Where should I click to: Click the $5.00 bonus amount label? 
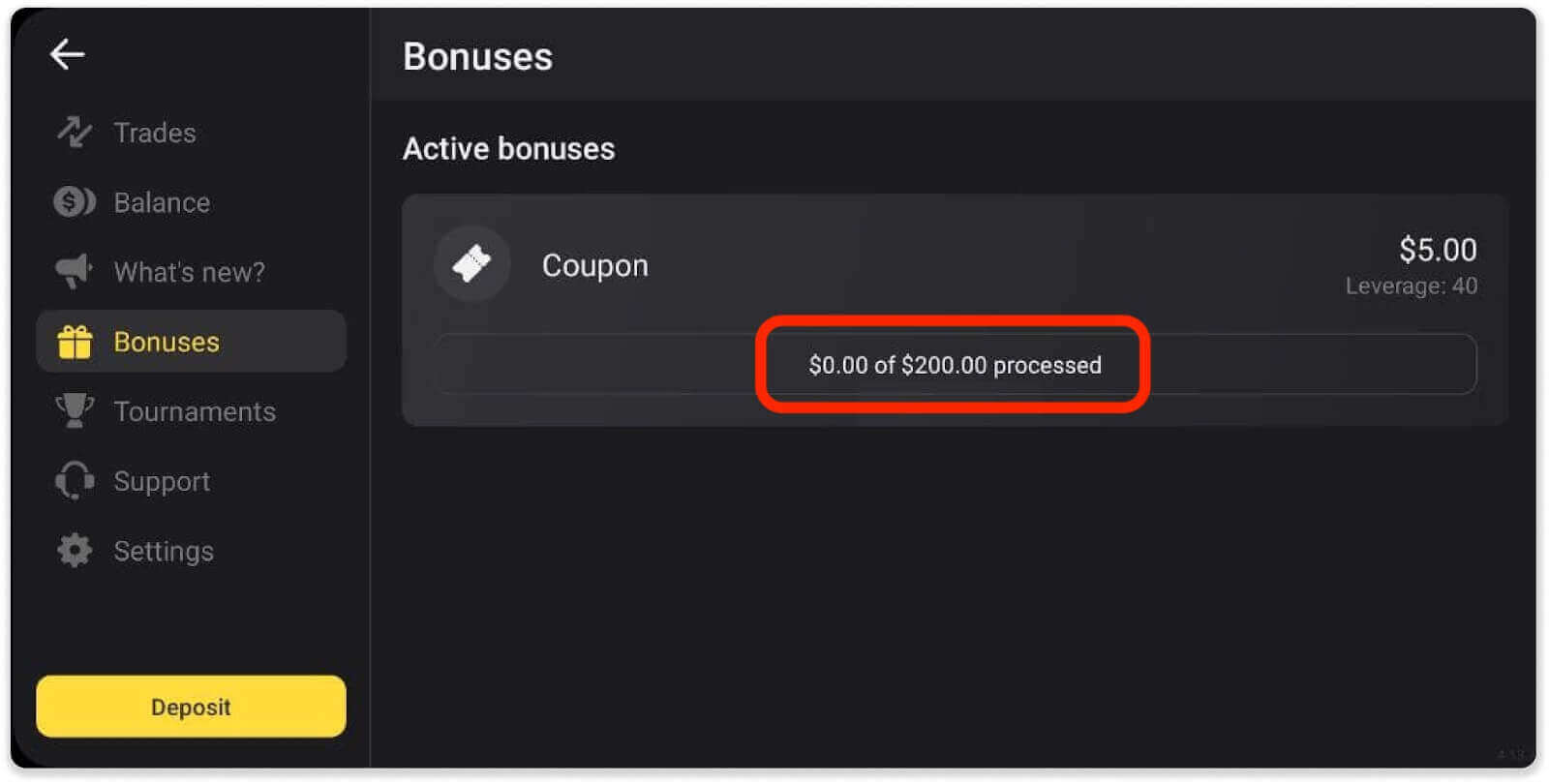coord(1439,250)
